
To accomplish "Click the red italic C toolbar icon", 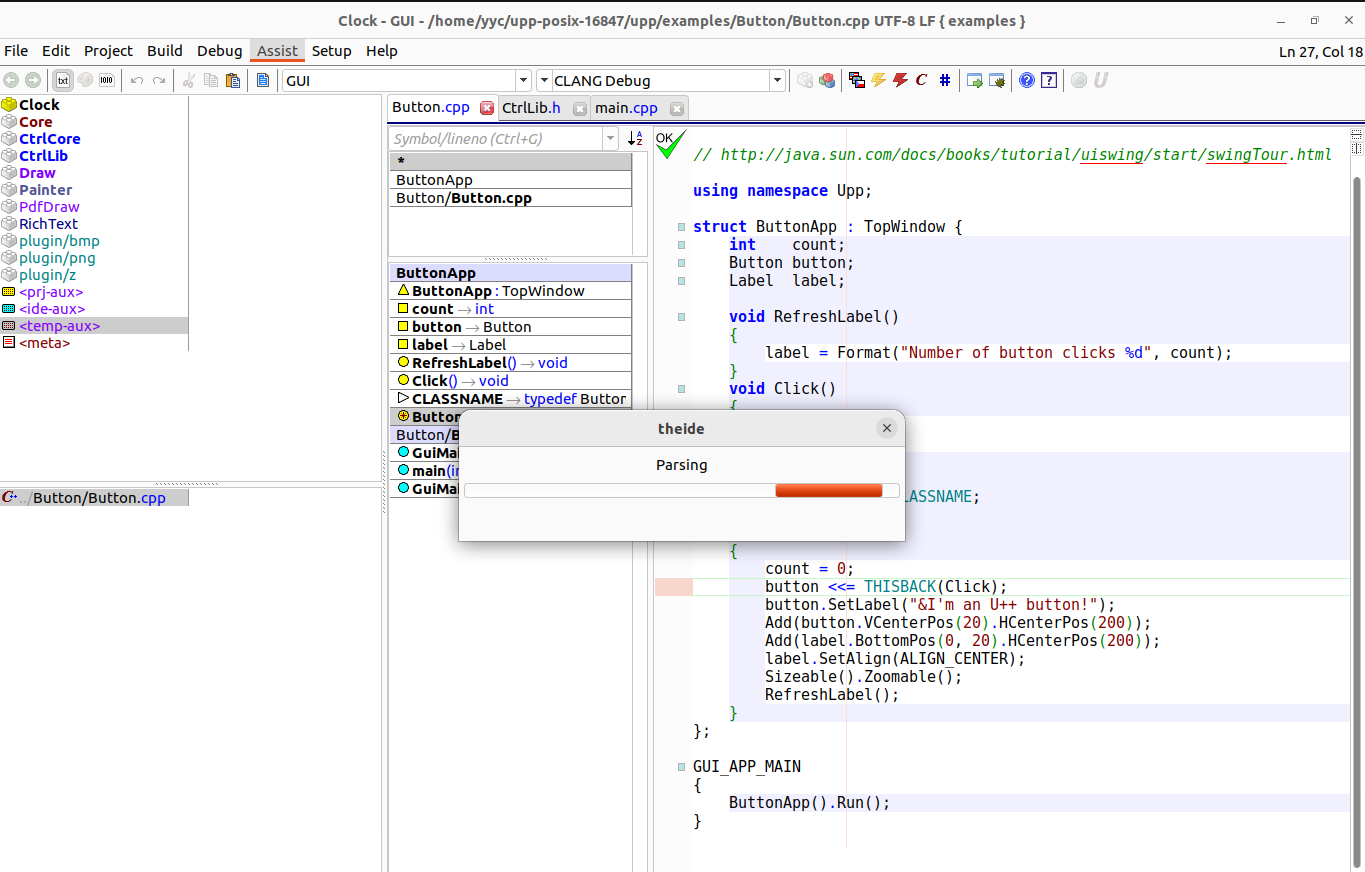I will coord(921,81).
